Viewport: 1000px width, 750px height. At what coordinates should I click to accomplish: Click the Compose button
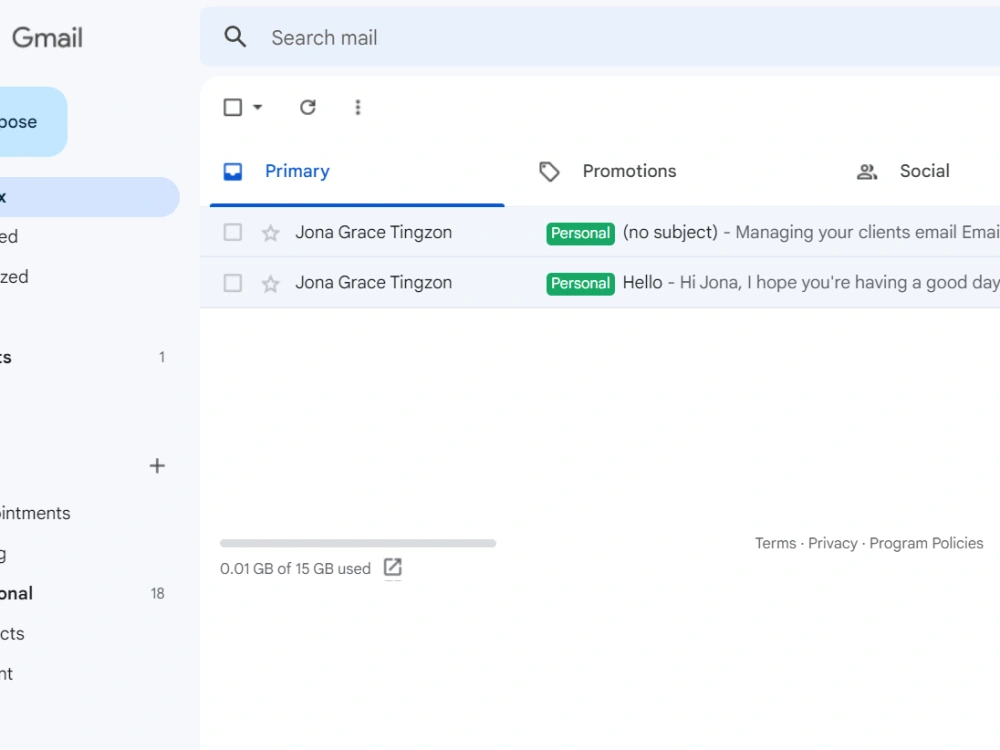coord(32,122)
